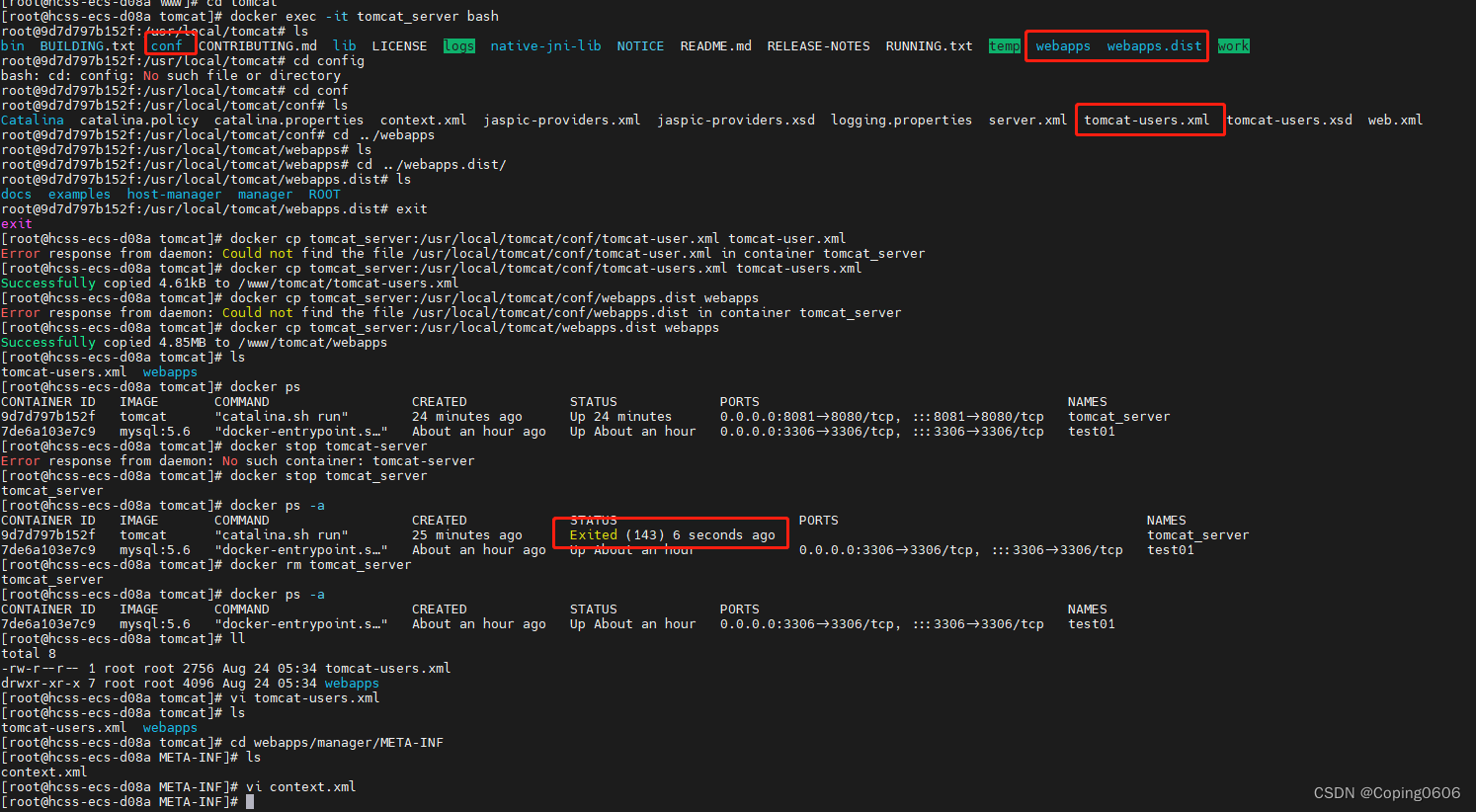Screen dimensions: 1476x812
Task: Click the 'cd webapps/manager/META-INF' command
Action: 336,743
